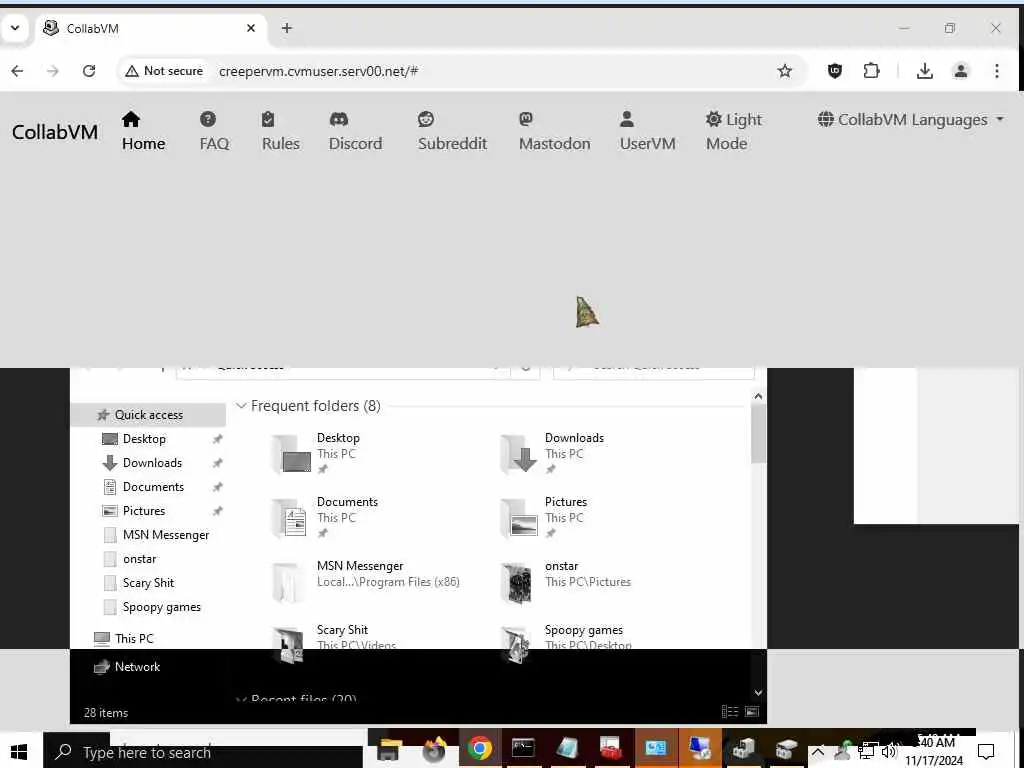Toggle Light Mode
This screenshot has height=768, width=1024.
point(733,131)
